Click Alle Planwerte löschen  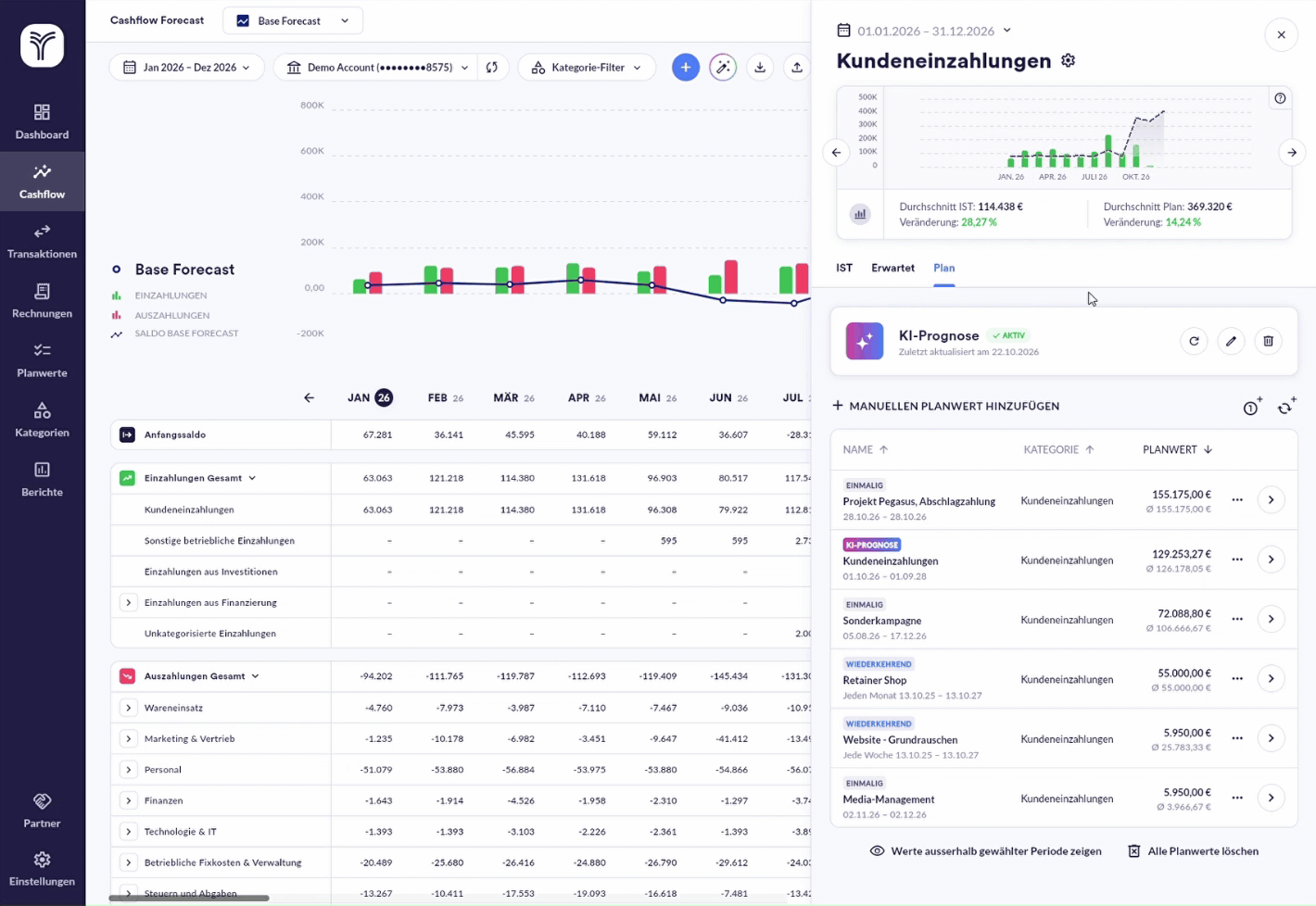[1193, 851]
